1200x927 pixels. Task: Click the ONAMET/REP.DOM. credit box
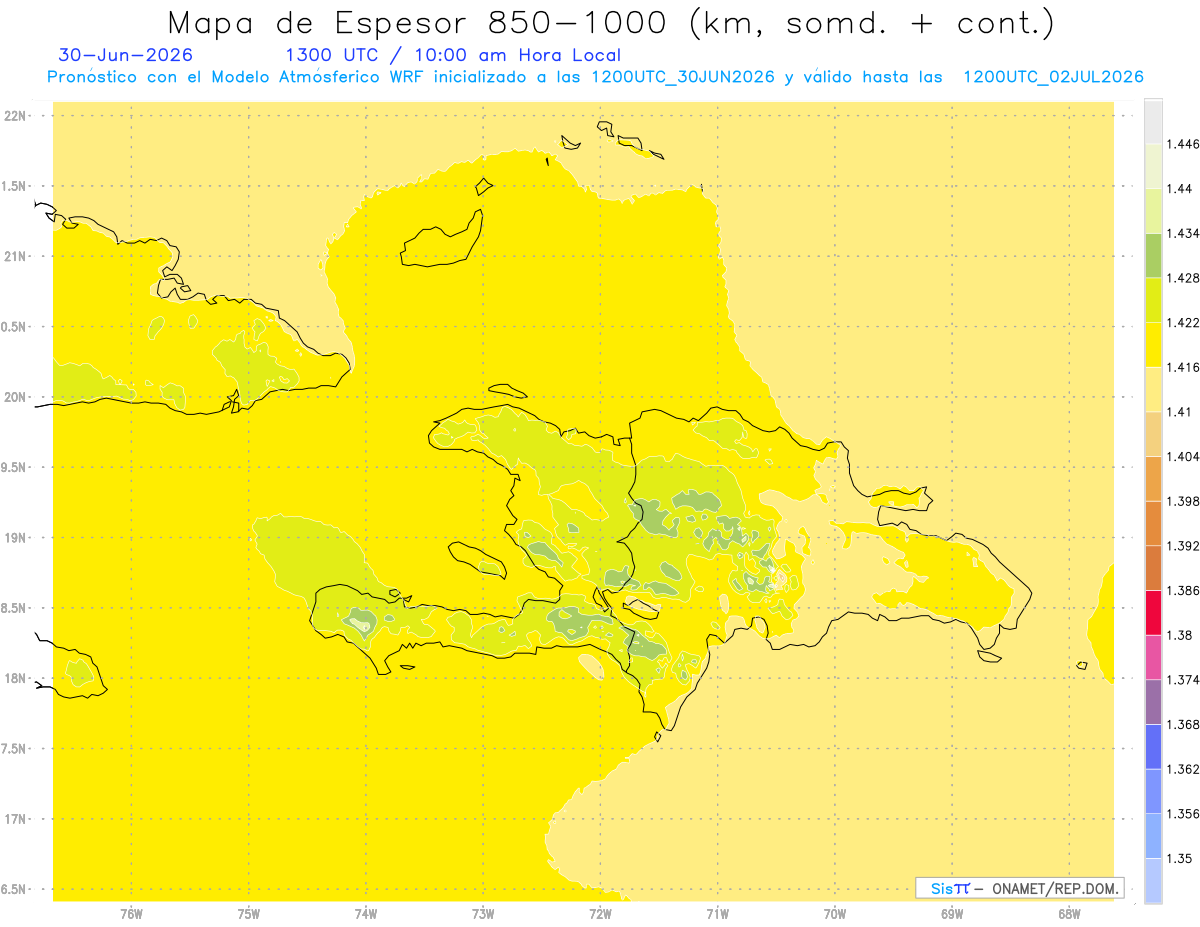[x=1020, y=888]
